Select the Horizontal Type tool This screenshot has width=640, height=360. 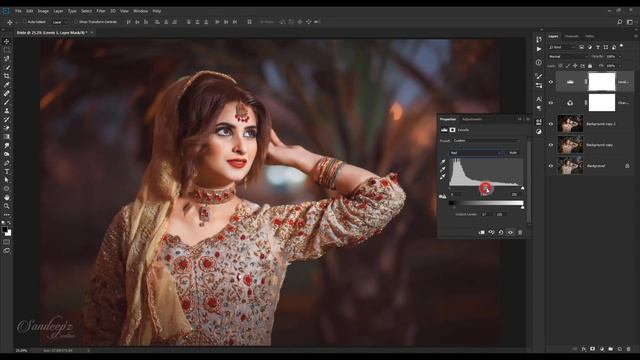pos(7,171)
